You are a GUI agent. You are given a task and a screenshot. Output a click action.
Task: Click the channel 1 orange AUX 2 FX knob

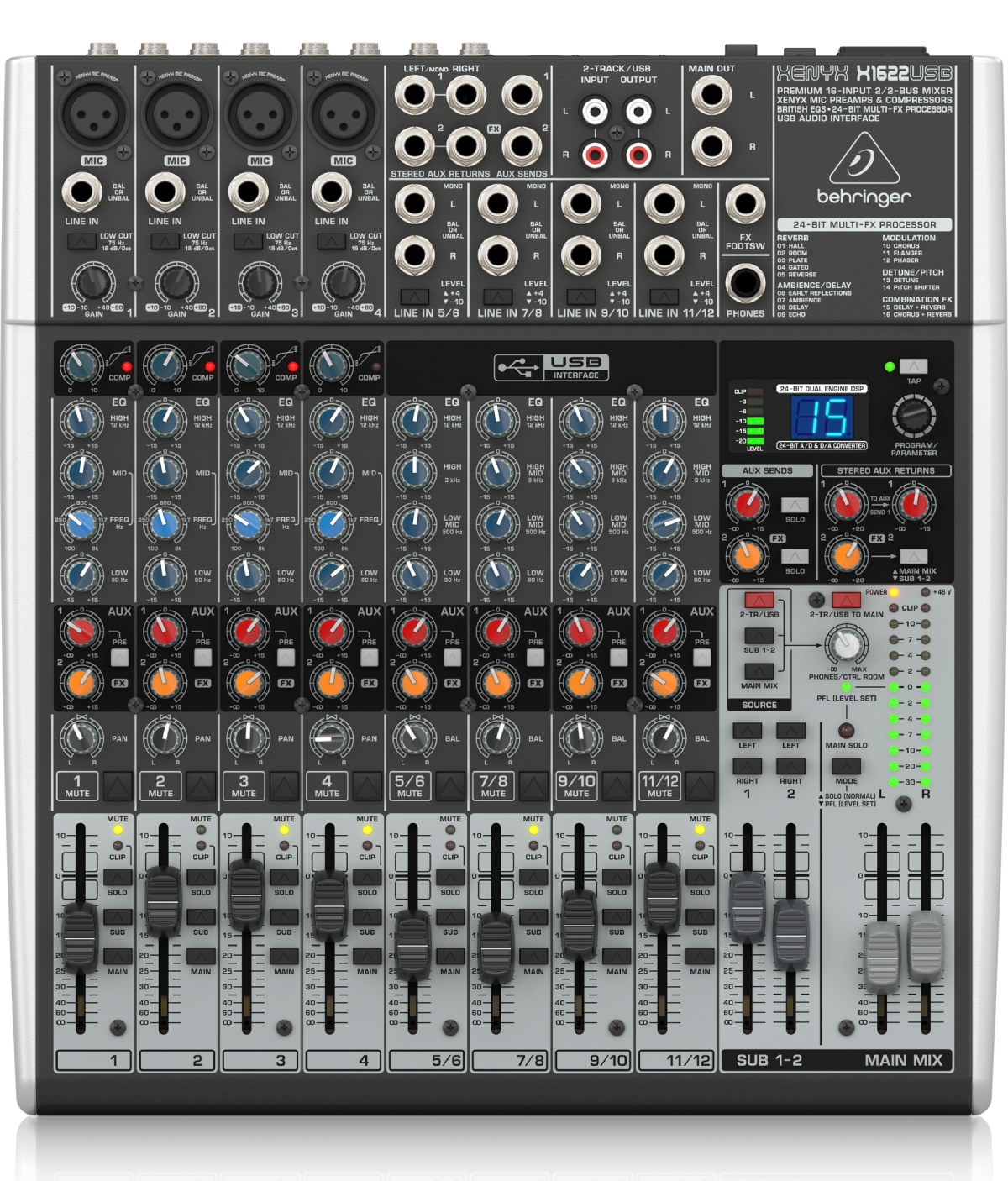click(x=80, y=682)
